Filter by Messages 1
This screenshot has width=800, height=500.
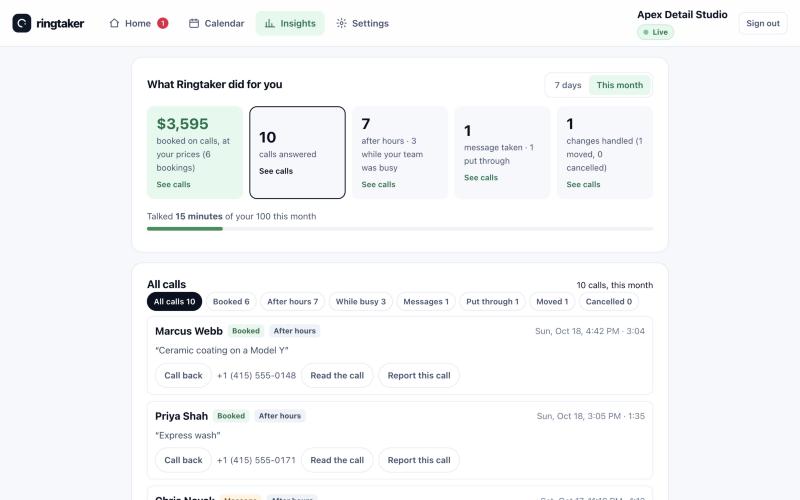[426, 302]
